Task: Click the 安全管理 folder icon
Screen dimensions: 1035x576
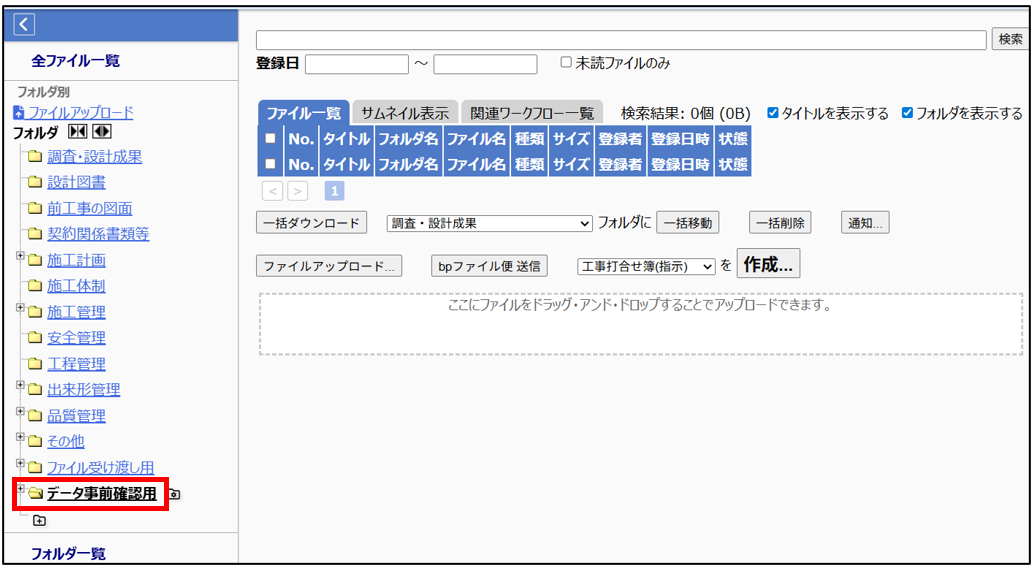Action: tap(35, 339)
